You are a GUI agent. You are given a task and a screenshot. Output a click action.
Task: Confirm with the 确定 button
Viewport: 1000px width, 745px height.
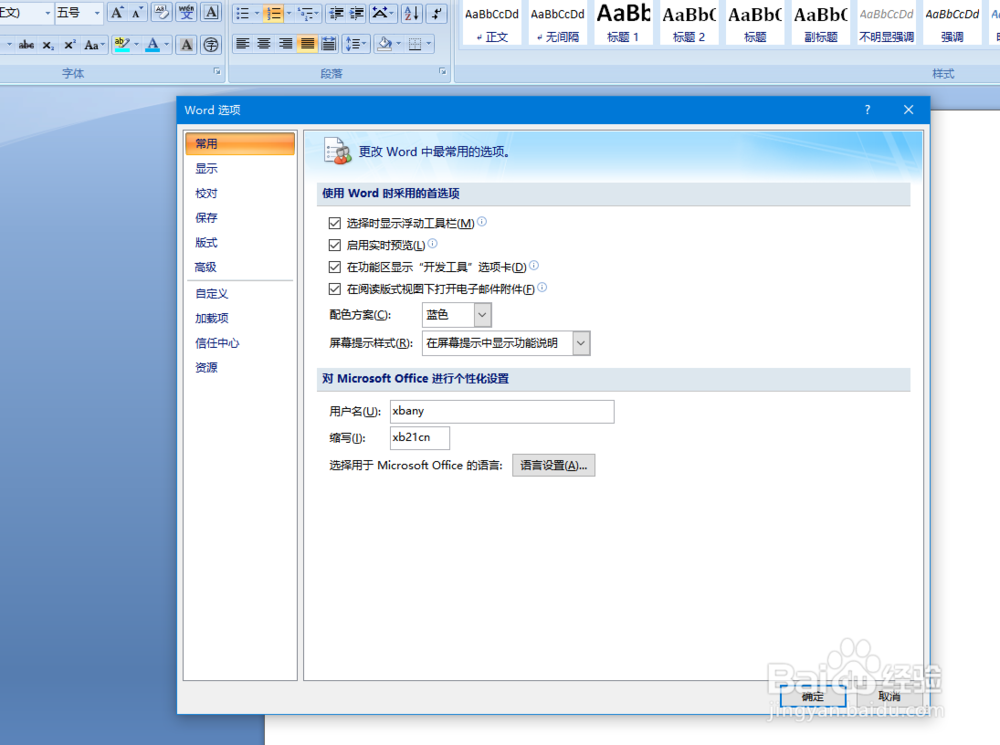[x=813, y=697]
